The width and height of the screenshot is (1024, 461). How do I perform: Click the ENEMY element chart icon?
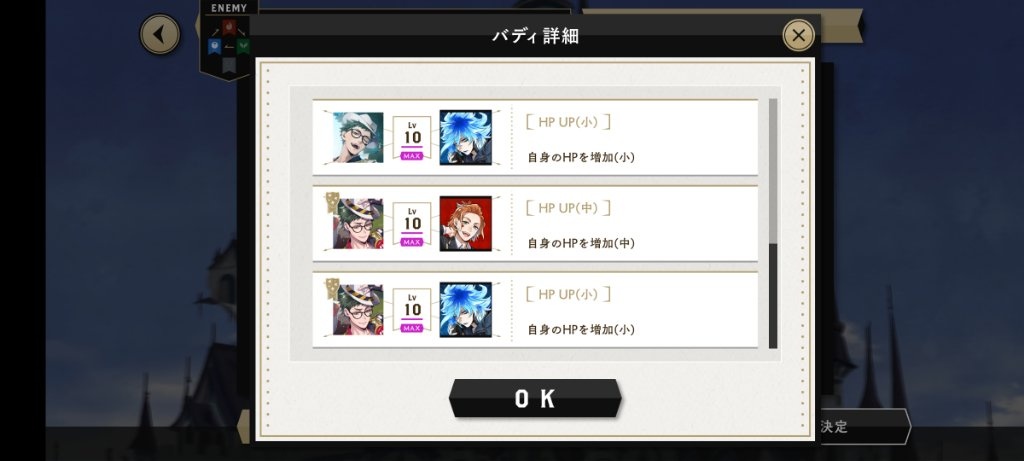(x=229, y=41)
